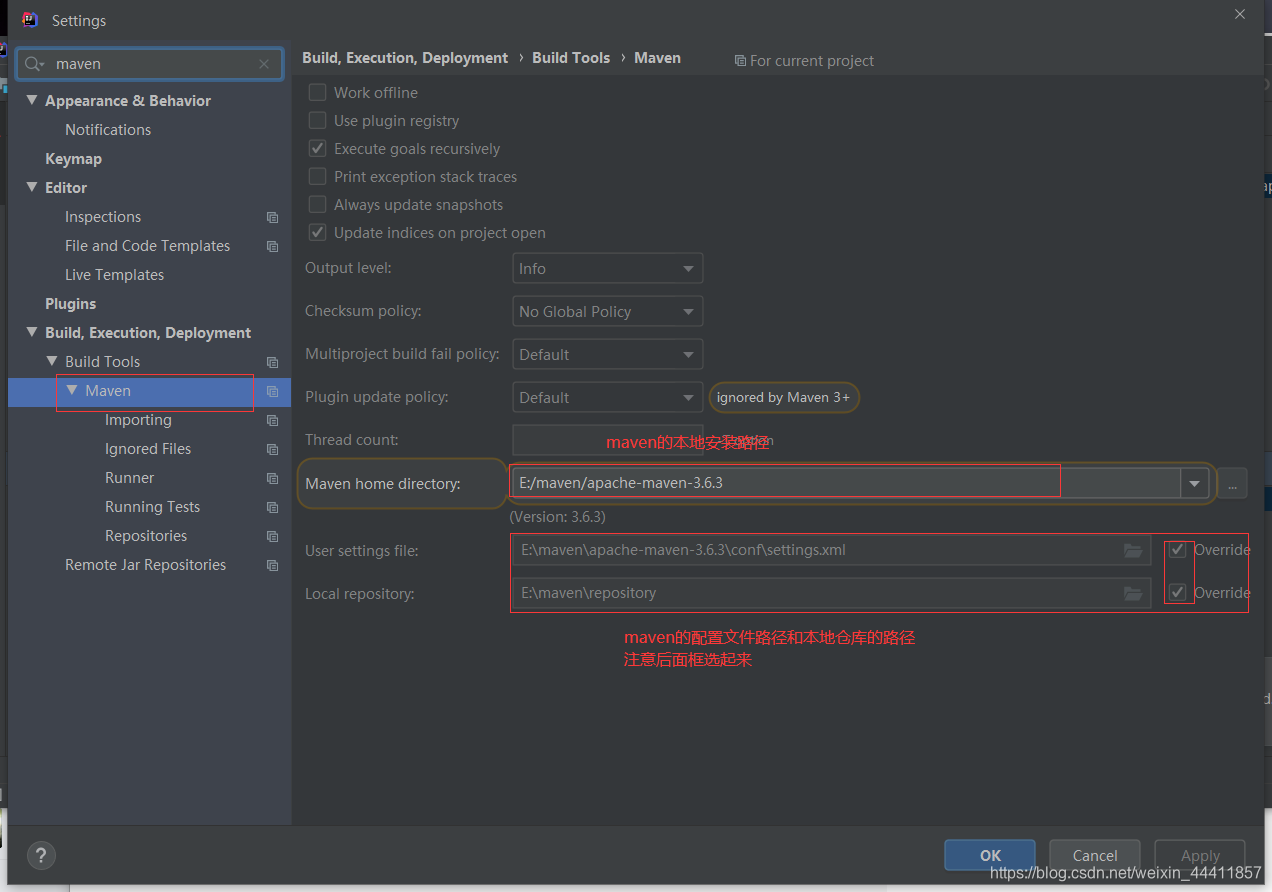Select Plugins in settings tree
Image resolution: width=1272 pixels, height=892 pixels.
click(70, 304)
